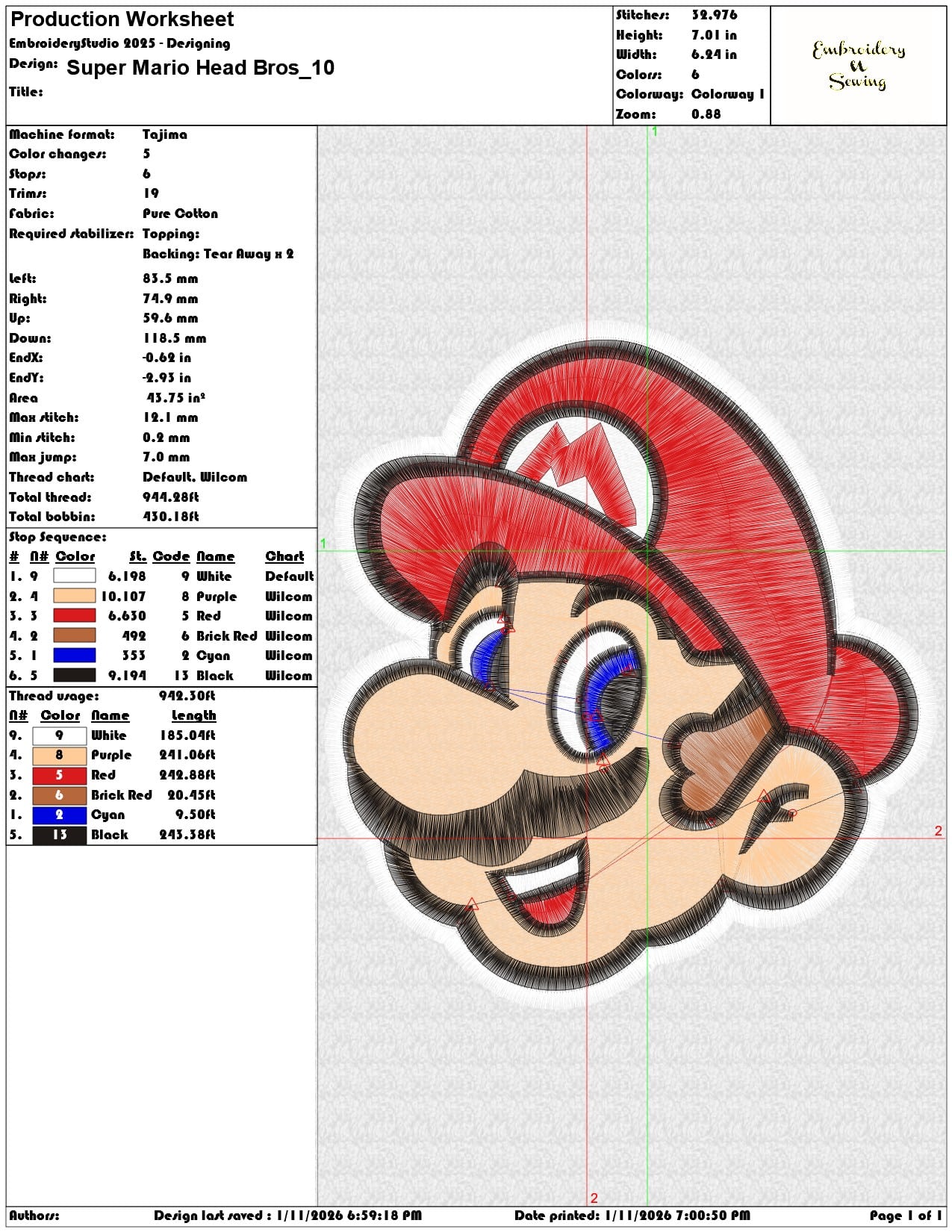Click the Stitches value 32,976
The image size is (952, 1232).
tap(715, 15)
